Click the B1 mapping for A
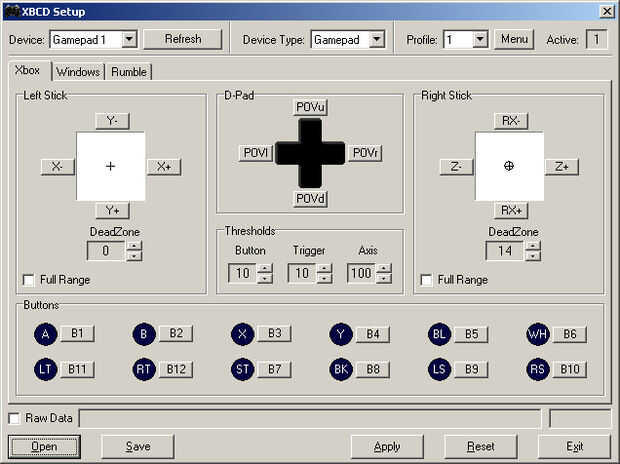 (x=77, y=334)
